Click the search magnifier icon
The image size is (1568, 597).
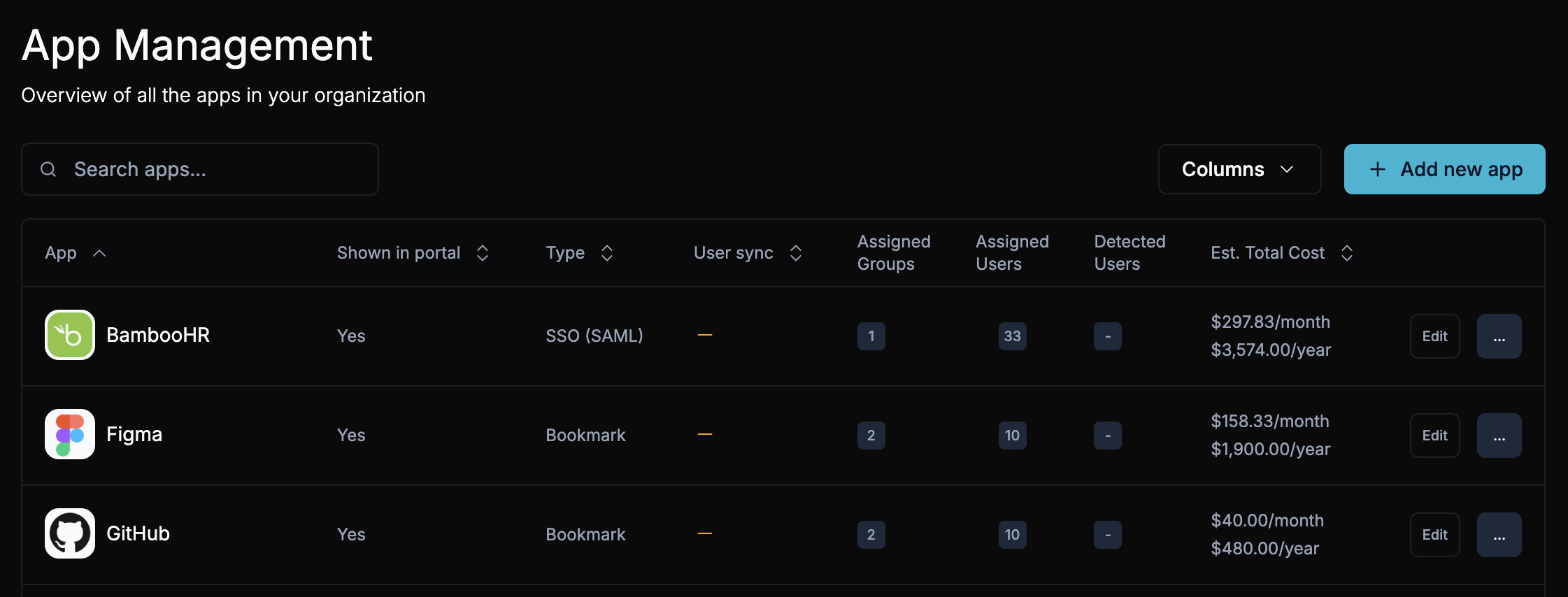(48, 169)
